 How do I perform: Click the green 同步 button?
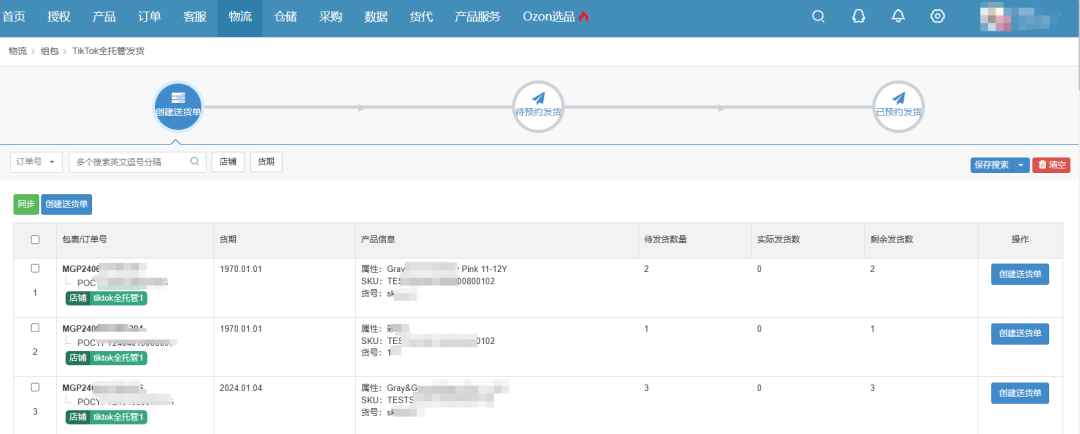(26, 205)
